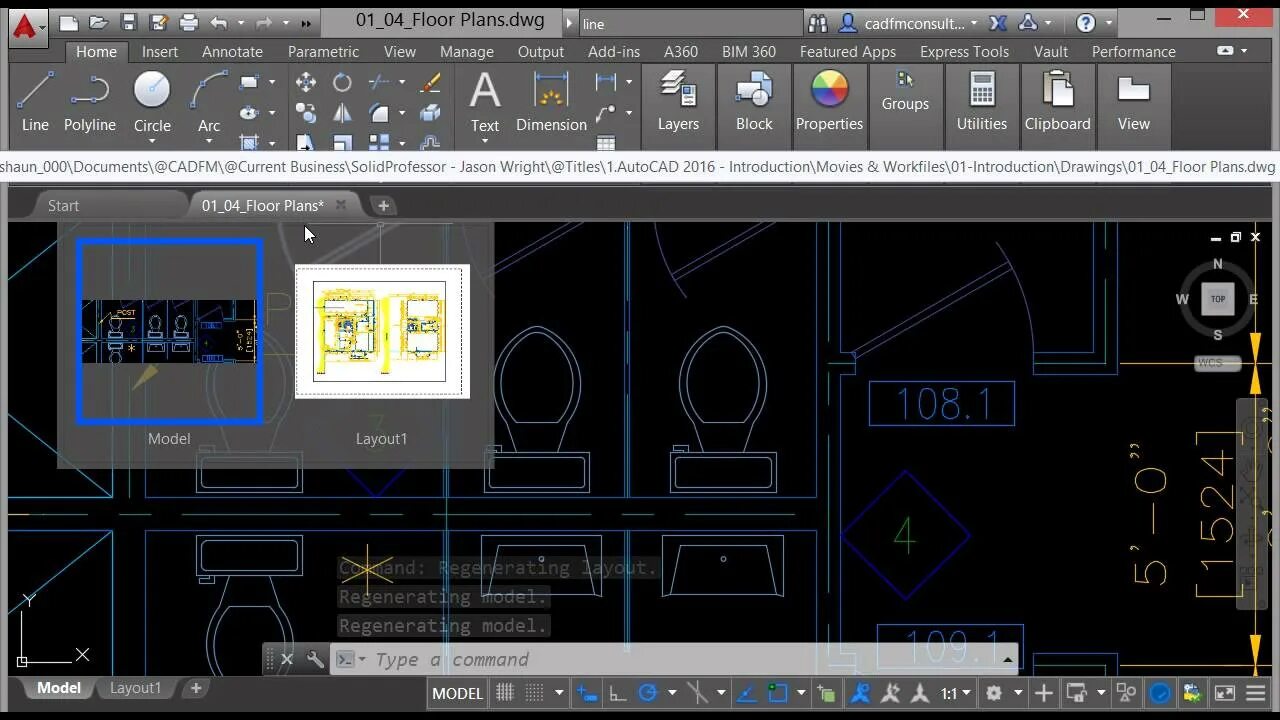Toggle Ortho mode in status bar
Viewport: 1280px width, 720px height.
(x=617, y=692)
